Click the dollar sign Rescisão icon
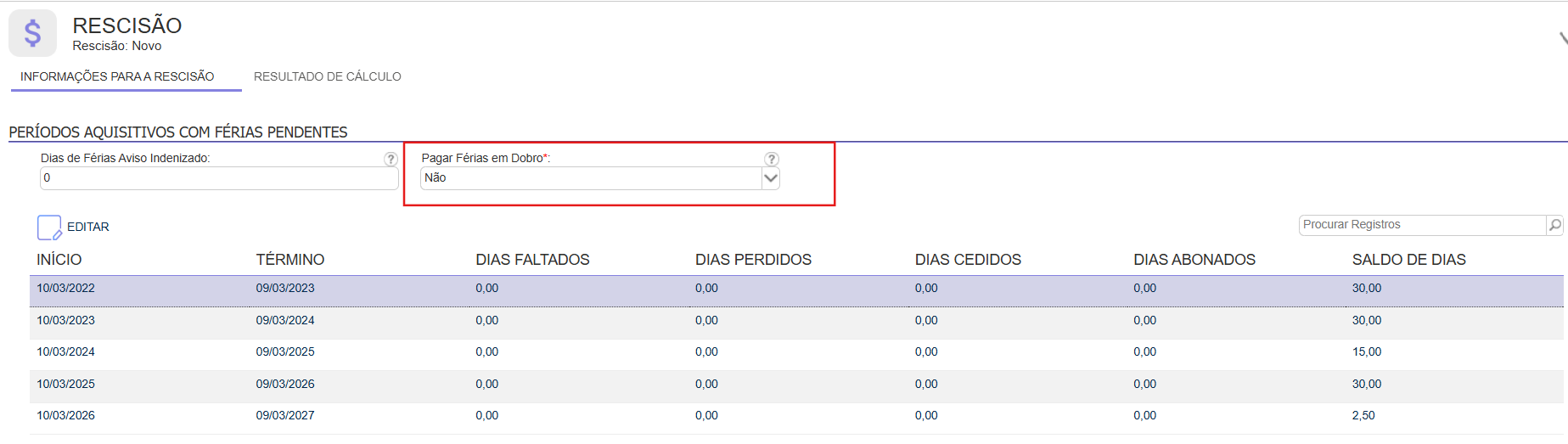This screenshot has width=1568, height=444. point(32,33)
